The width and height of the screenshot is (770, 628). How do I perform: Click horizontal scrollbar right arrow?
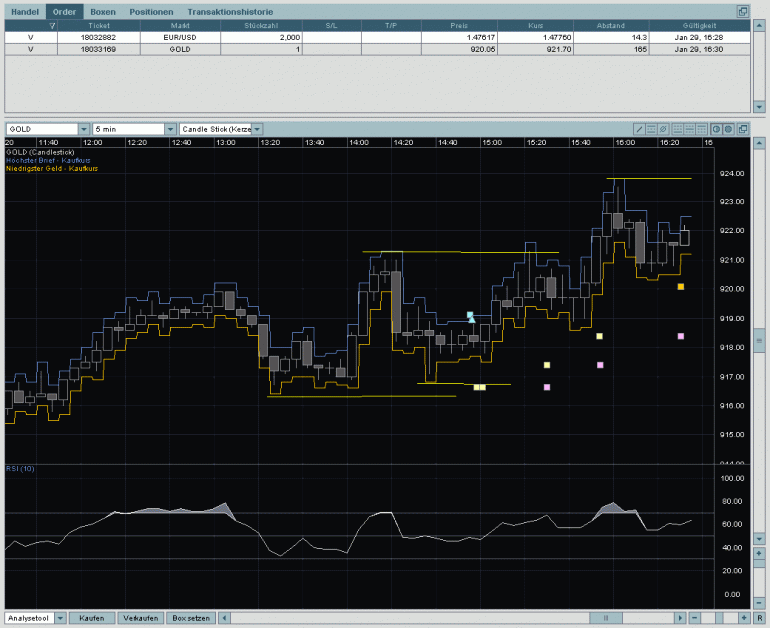[x=680, y=618]
